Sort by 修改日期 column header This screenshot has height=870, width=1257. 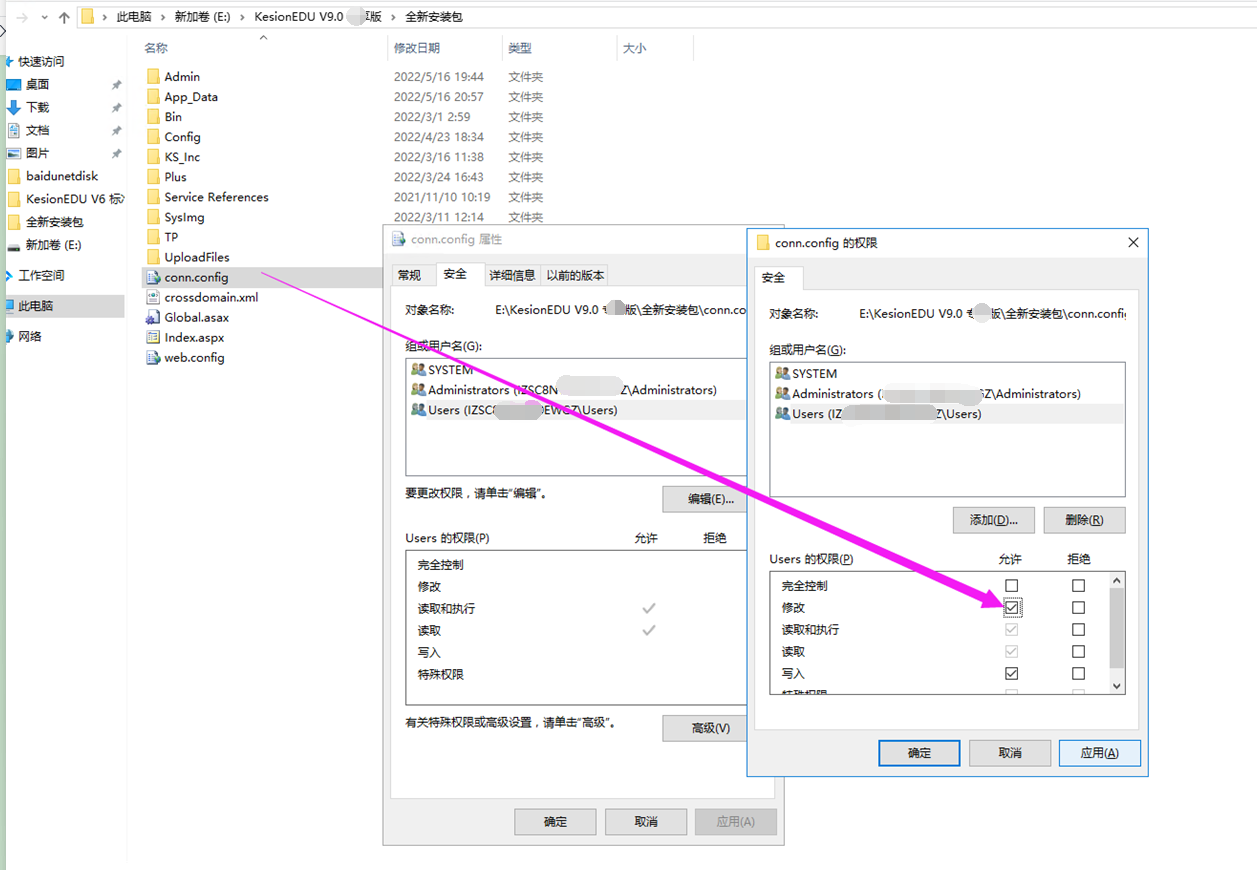[417, 48]
